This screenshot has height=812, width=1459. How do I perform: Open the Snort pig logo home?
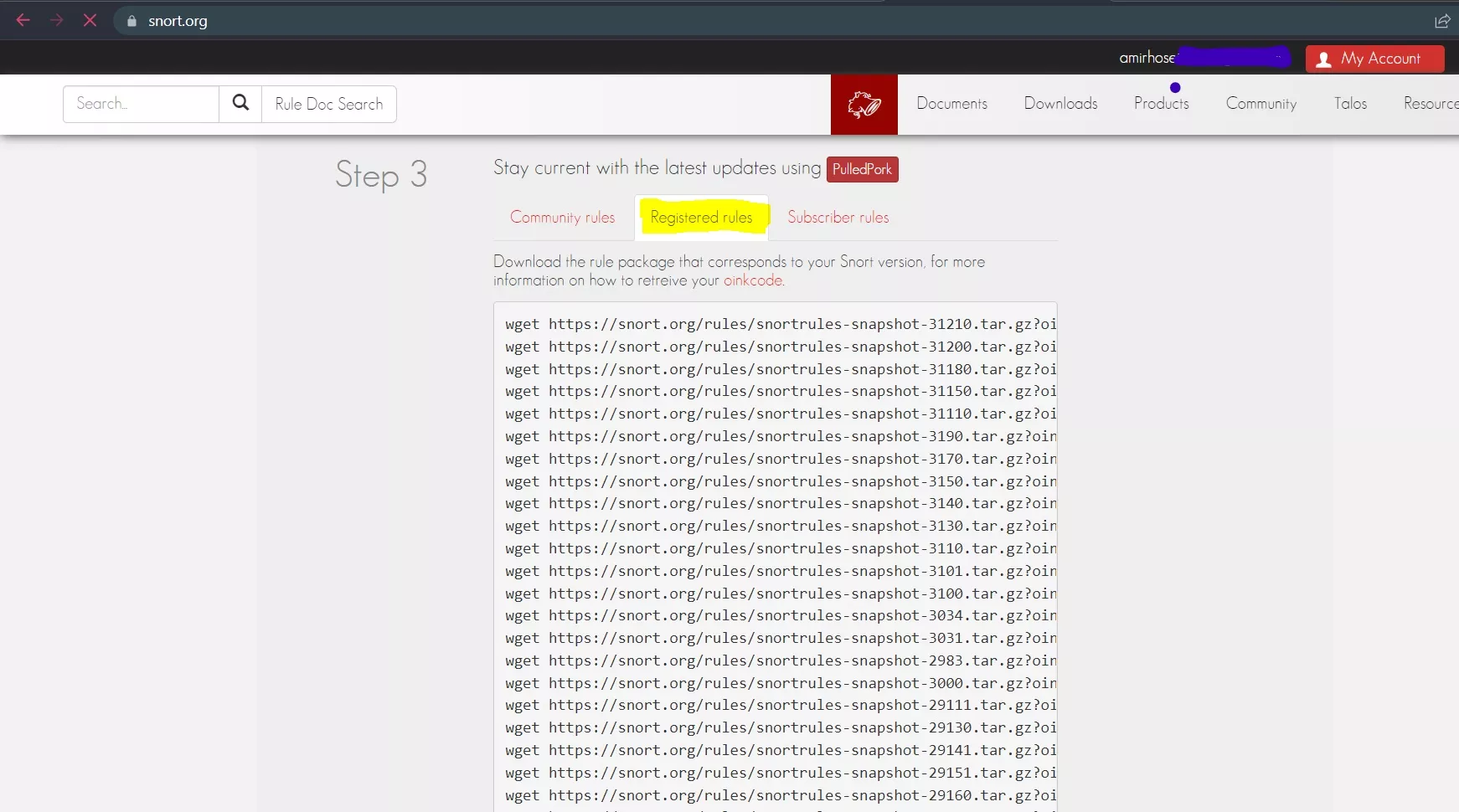864,105
